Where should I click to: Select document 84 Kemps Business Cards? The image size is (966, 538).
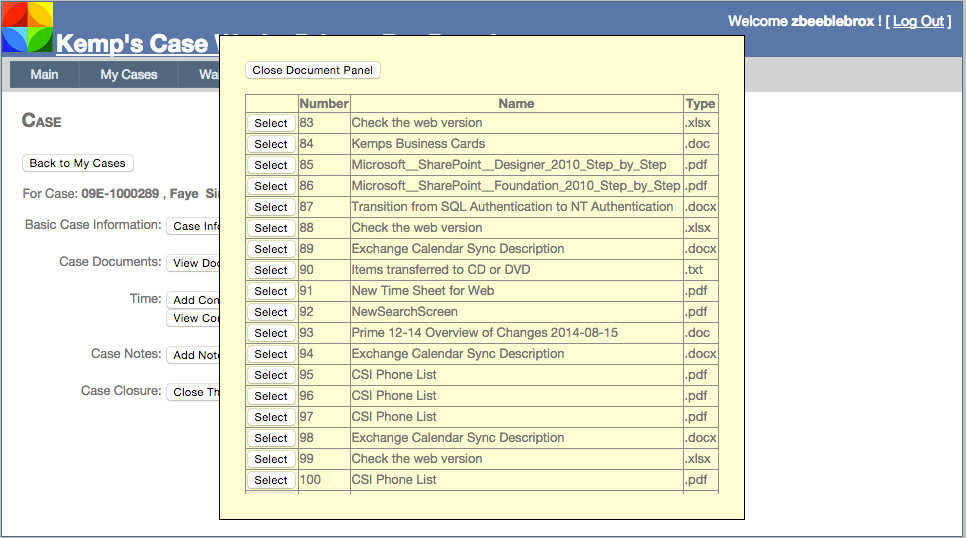[x=270, y=144]
